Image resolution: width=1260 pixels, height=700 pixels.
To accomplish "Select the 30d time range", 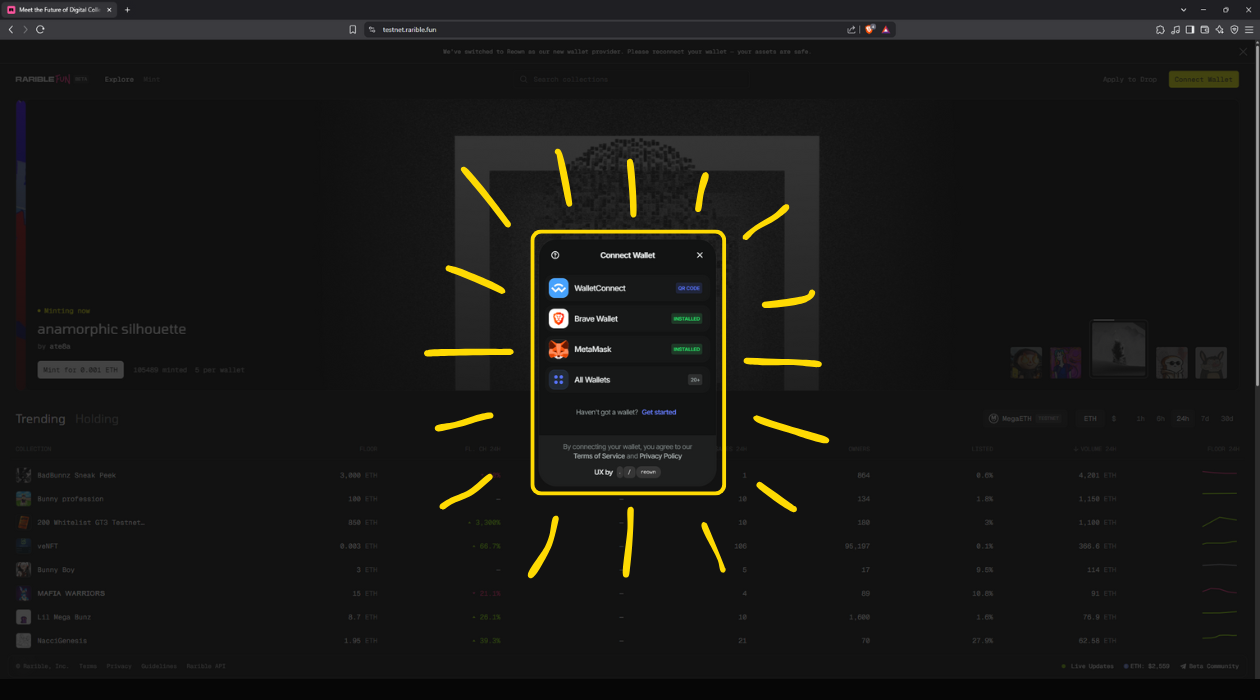I will click(x=1227, y=418).
